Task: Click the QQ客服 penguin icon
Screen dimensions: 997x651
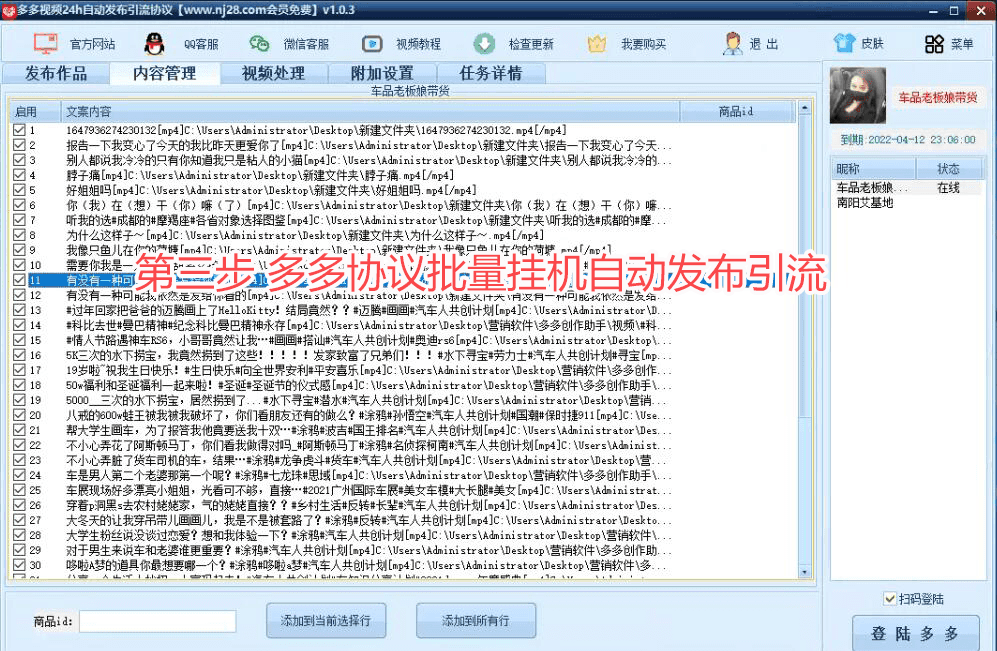Action: click(155, 44)
